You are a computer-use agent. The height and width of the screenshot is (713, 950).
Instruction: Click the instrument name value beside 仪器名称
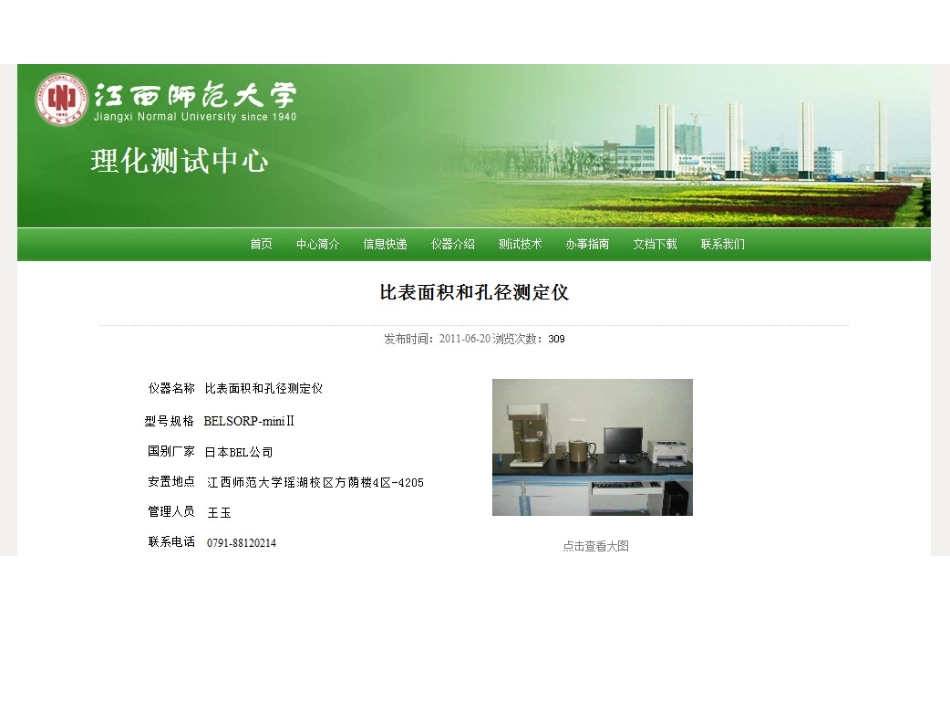tap(264, 388)
